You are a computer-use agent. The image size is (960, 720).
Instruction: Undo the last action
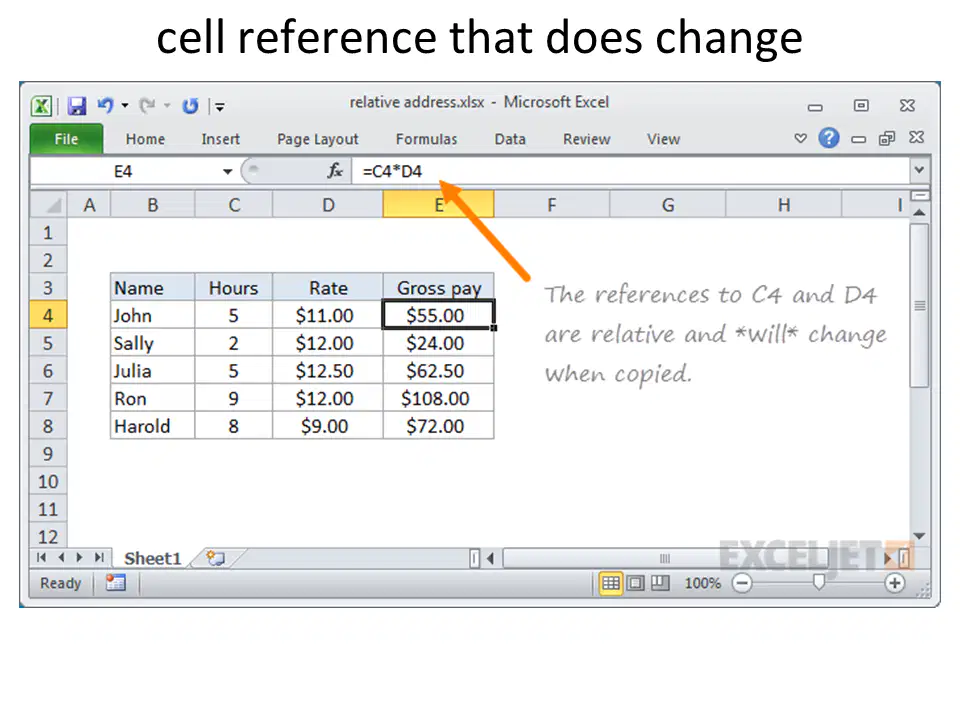pos(105,105)
